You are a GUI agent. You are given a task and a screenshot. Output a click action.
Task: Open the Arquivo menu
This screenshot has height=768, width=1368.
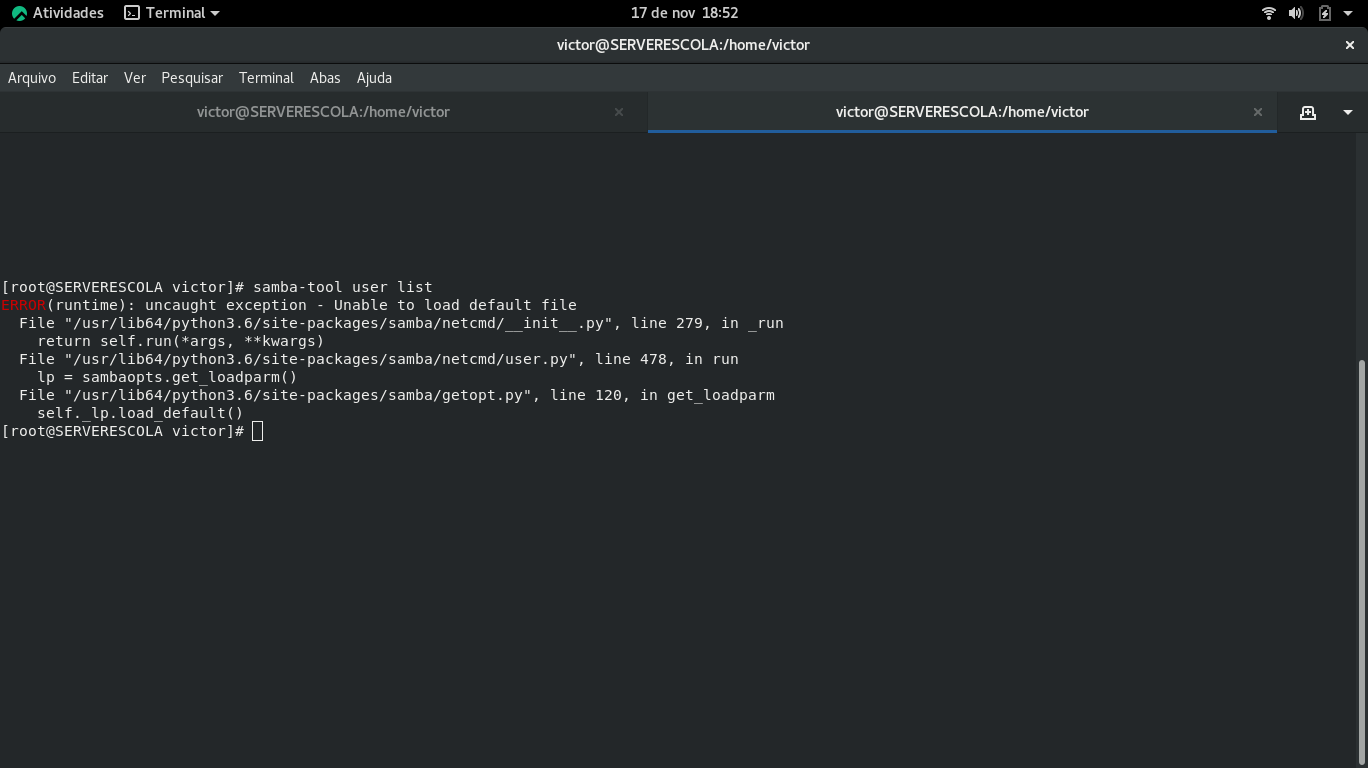pyautogui.click(x=32, y=78)
